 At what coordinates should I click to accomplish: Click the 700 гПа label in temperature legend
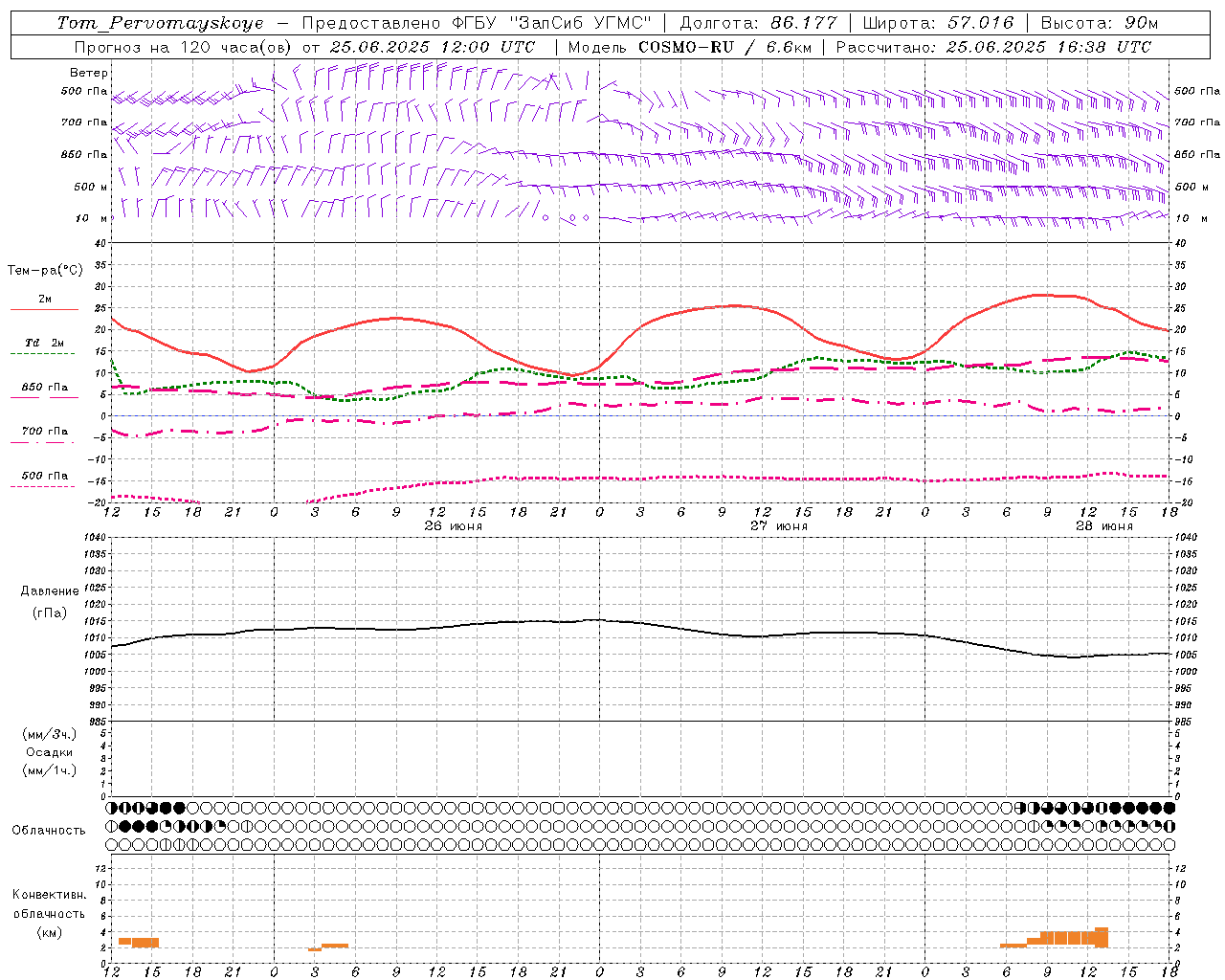tap(45, 432)
